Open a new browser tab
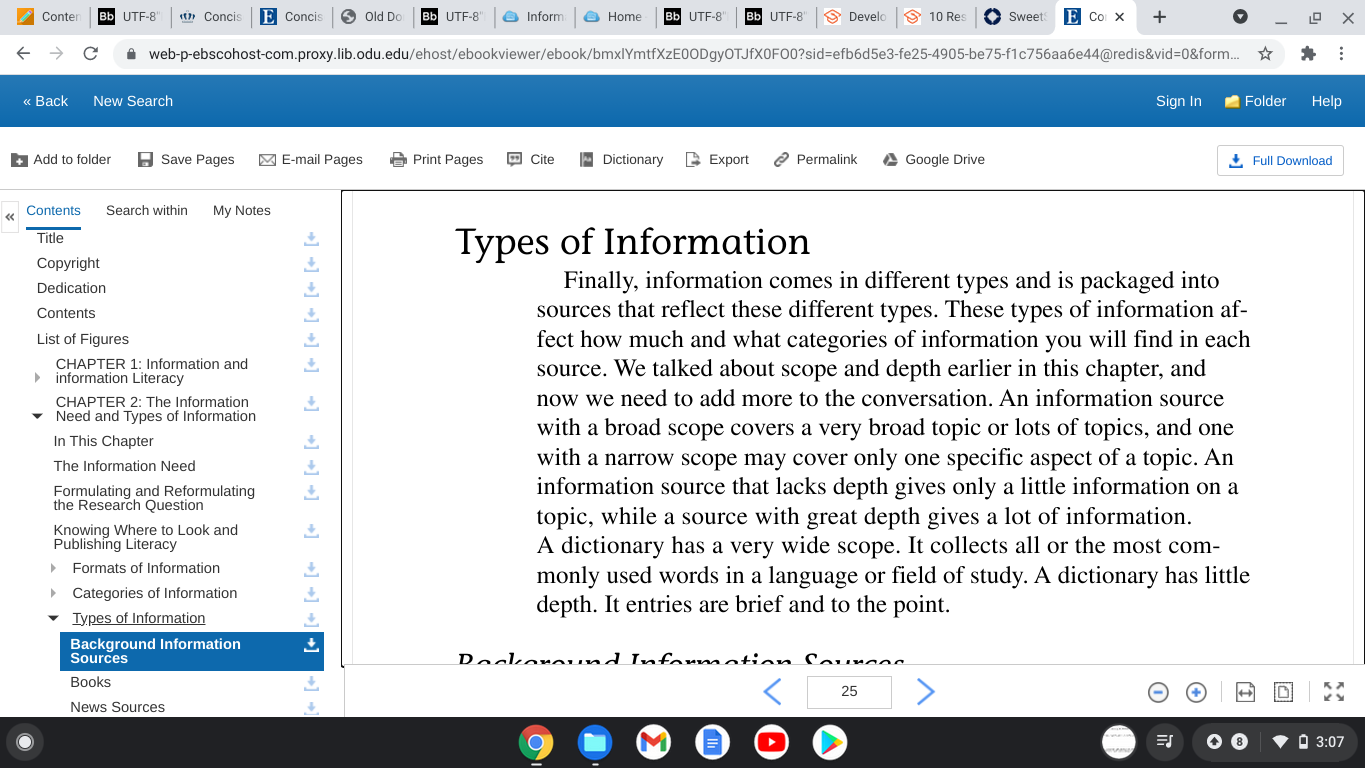This screenshot has width=1365, height=768. (x=1159, y=17)
